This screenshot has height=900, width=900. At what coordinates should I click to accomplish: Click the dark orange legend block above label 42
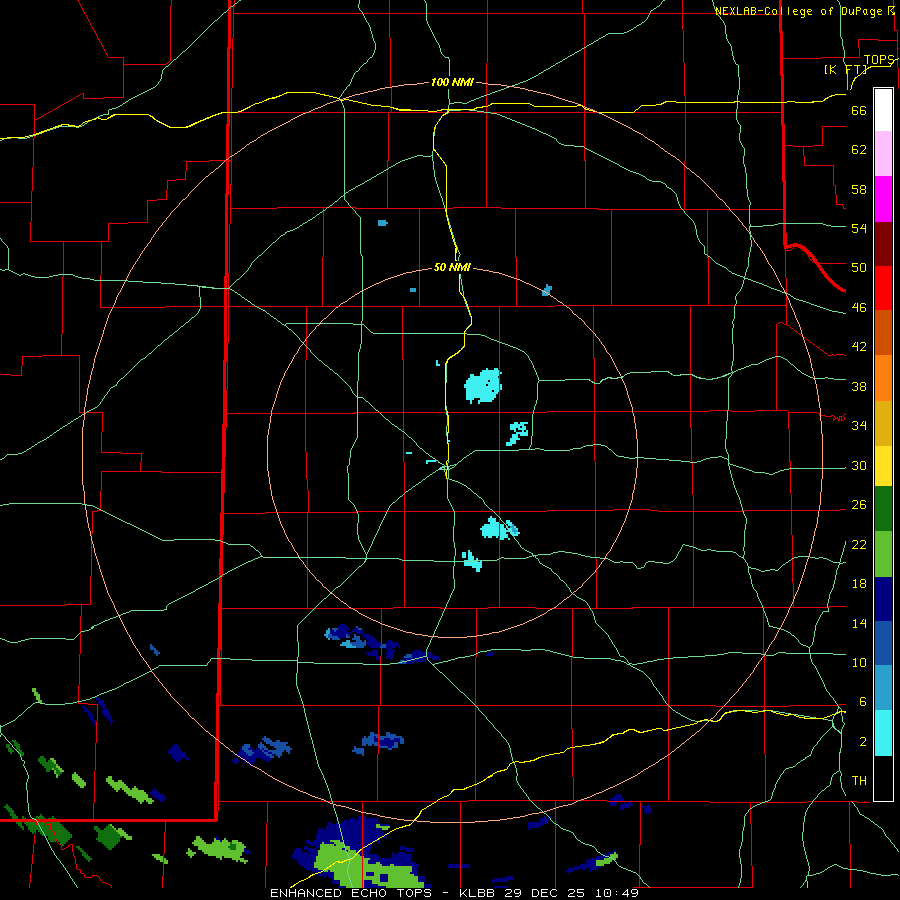[x=883, y=333]
